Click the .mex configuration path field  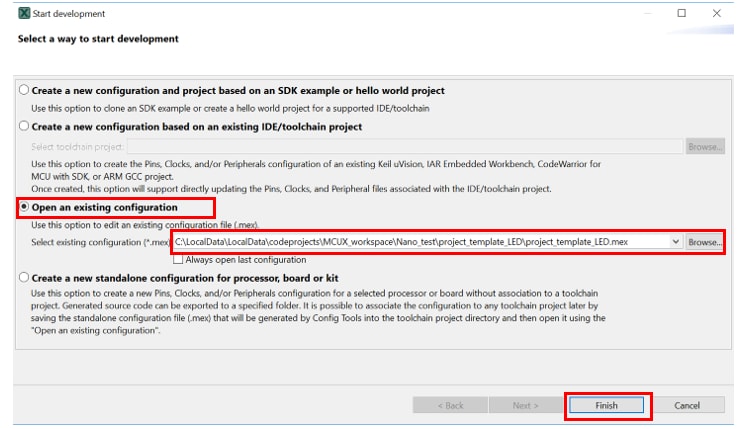click(420, 242)
